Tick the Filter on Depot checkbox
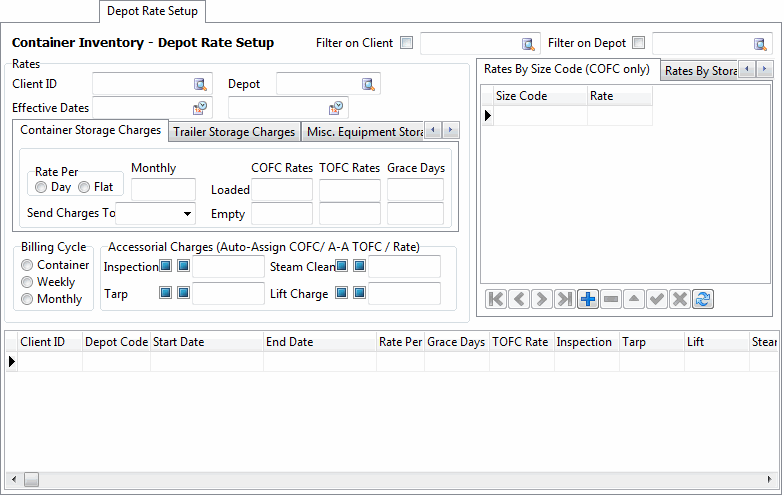This screenshot has height=496, width=784. click(x=638, y=43)
